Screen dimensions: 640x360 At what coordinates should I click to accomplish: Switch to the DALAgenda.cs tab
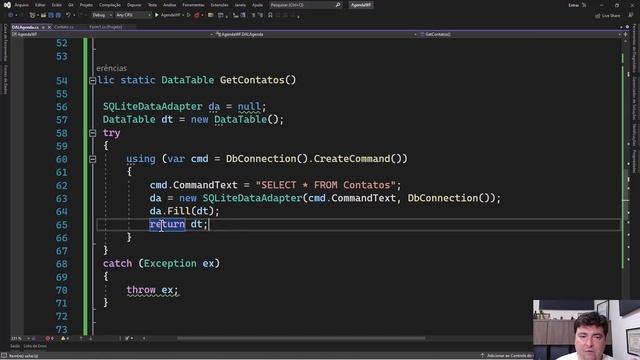[x=25, y=27]
